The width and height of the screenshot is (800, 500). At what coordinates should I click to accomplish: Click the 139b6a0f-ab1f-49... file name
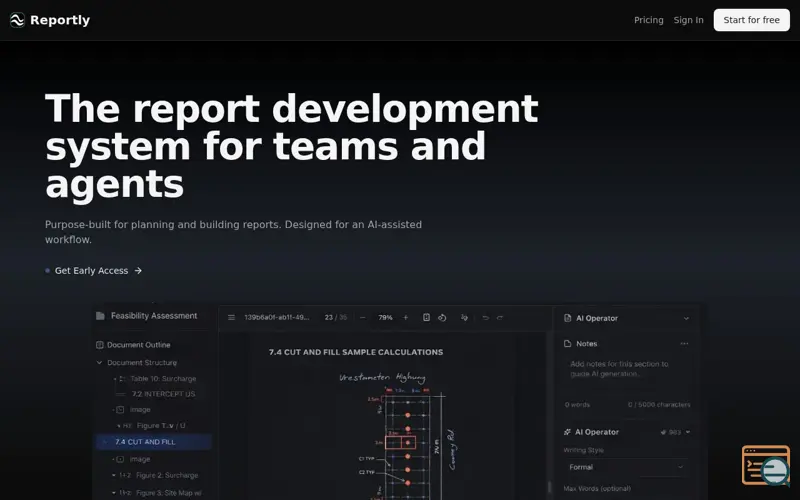point(277,317)
